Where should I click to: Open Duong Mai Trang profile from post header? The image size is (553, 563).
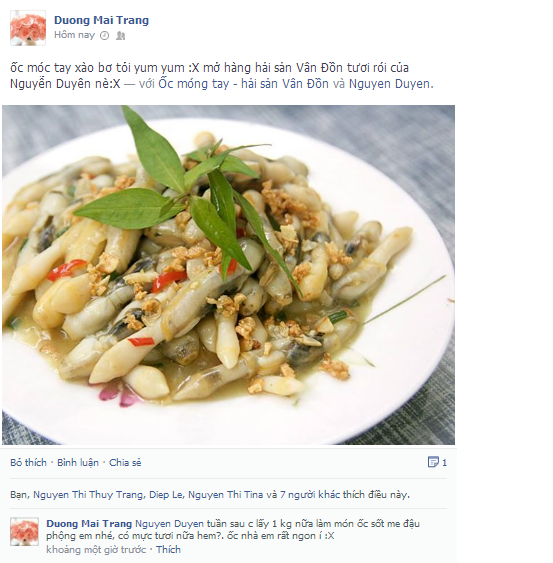click(101, 20)
